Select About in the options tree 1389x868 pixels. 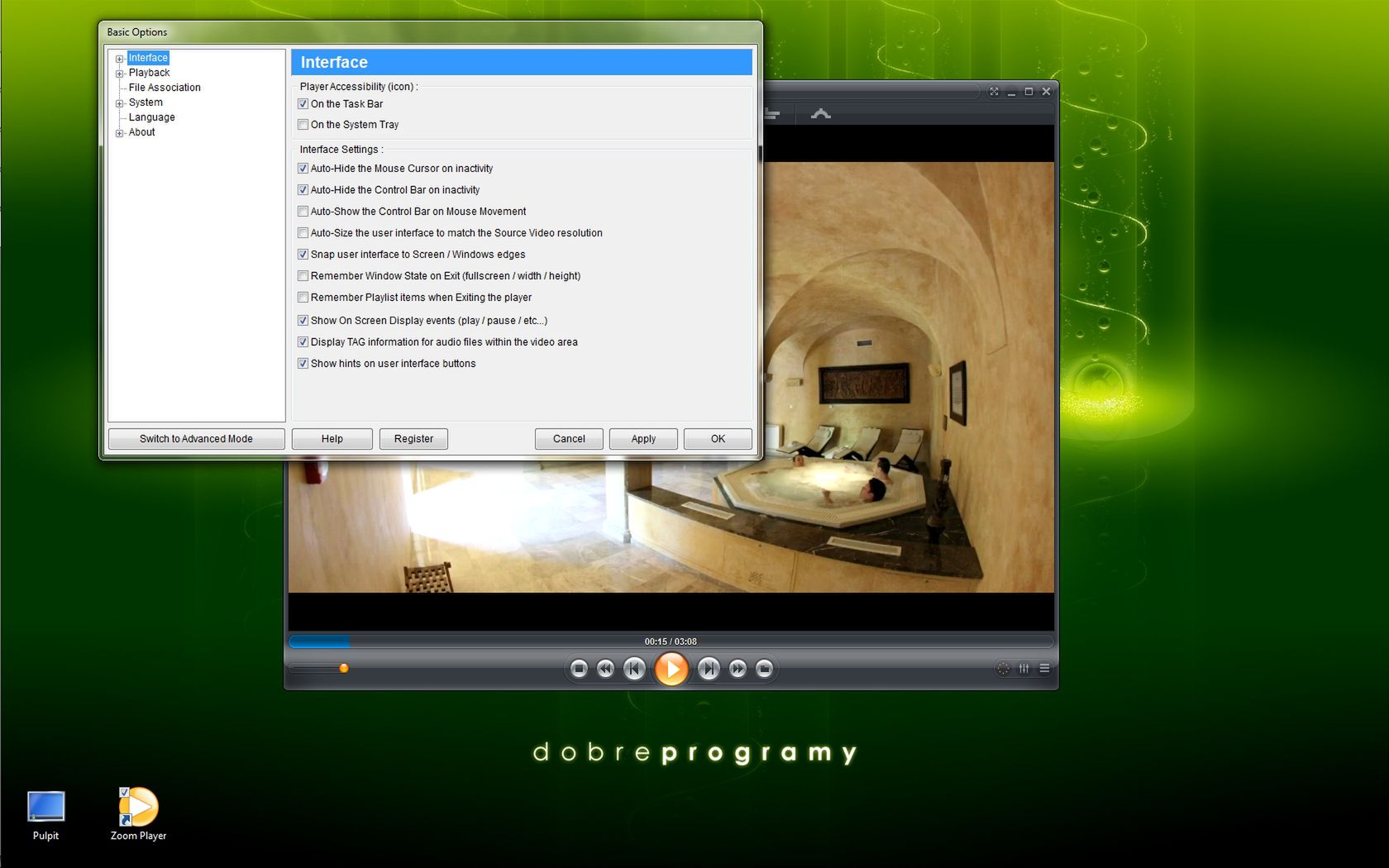pyautogui.click(x=141, y=132)
